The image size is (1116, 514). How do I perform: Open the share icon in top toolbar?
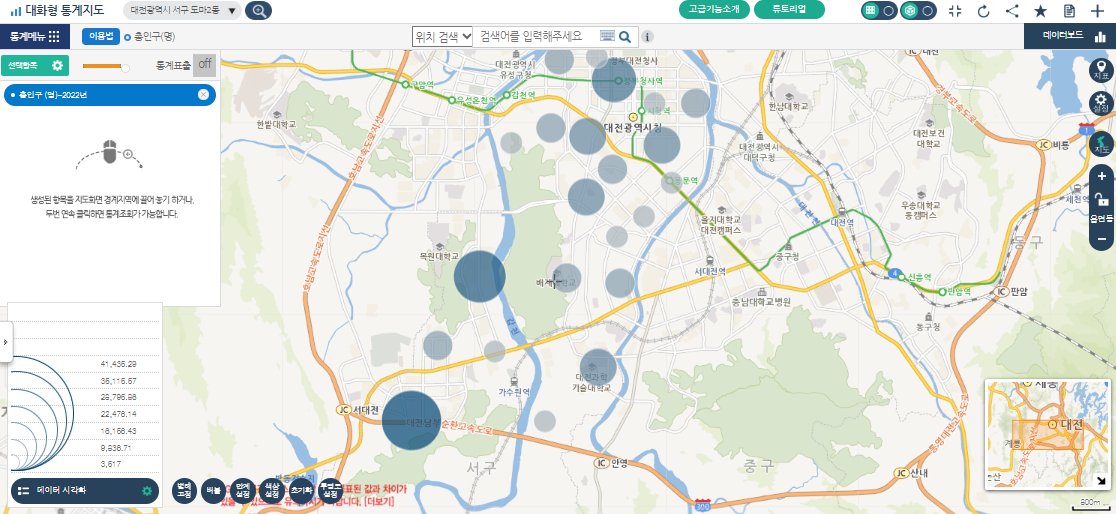1012,11
